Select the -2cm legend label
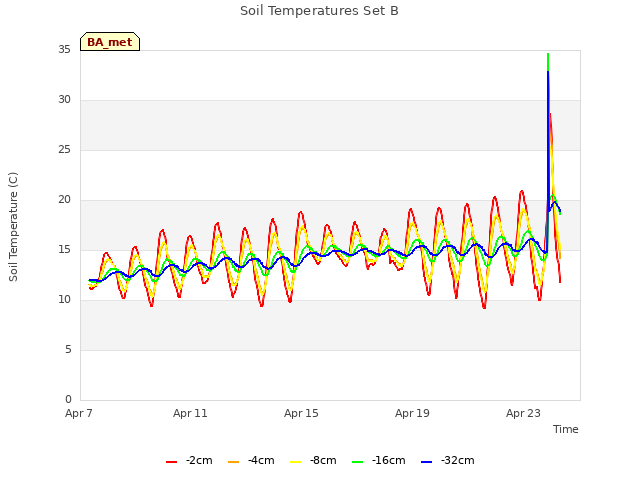Viewport: 640px width, 480px height. pos(199,460)
